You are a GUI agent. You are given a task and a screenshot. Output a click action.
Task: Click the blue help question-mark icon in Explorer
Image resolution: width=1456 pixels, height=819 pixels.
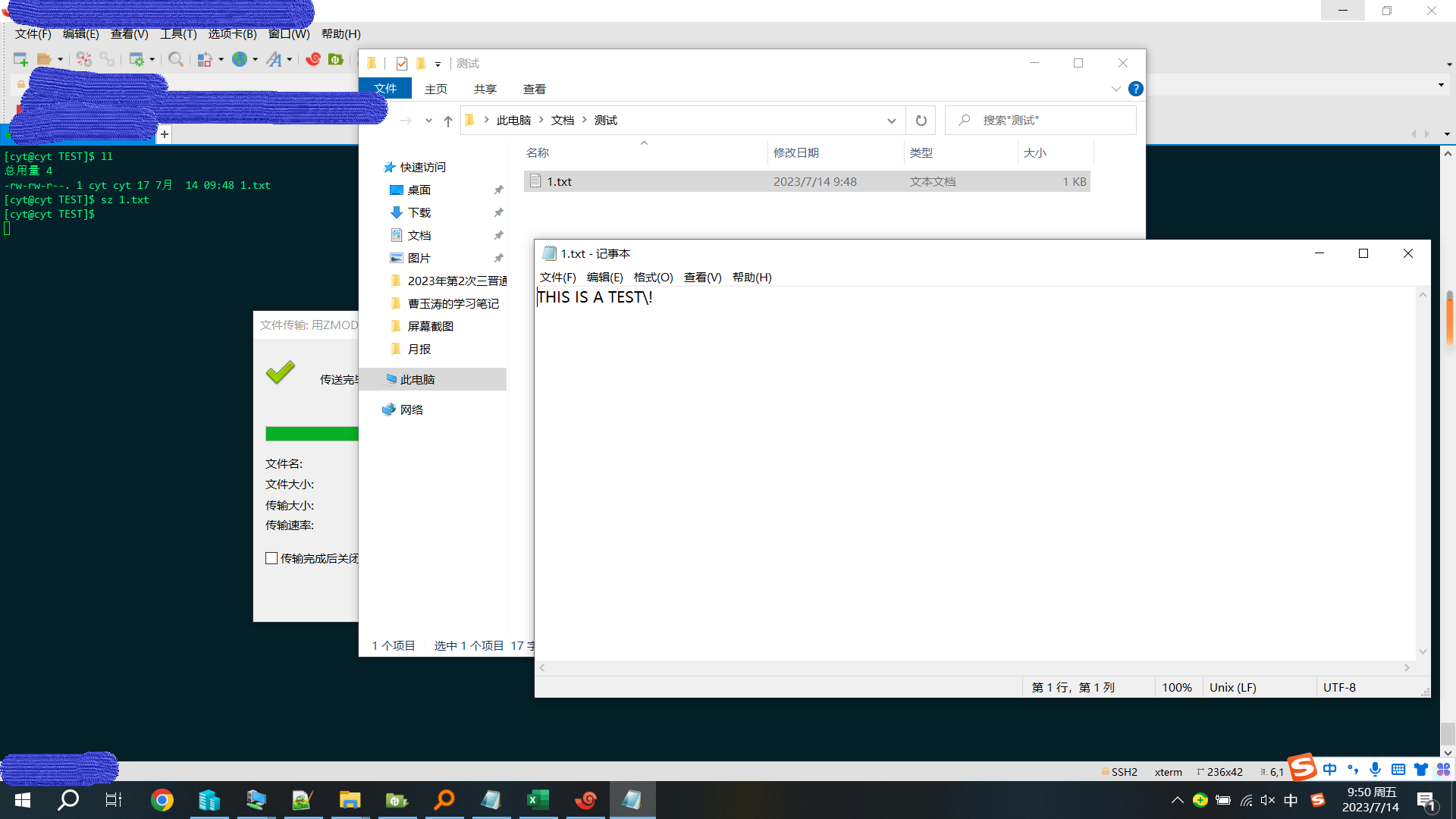click(x=1135, y=89)
